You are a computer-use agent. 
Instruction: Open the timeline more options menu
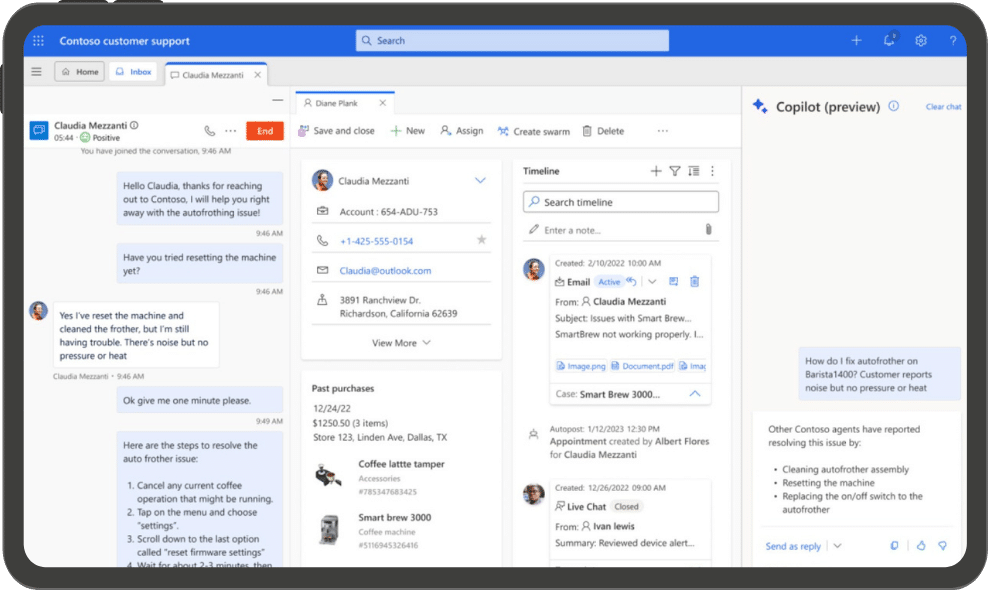pyautogui.click(x=712, y=171)
